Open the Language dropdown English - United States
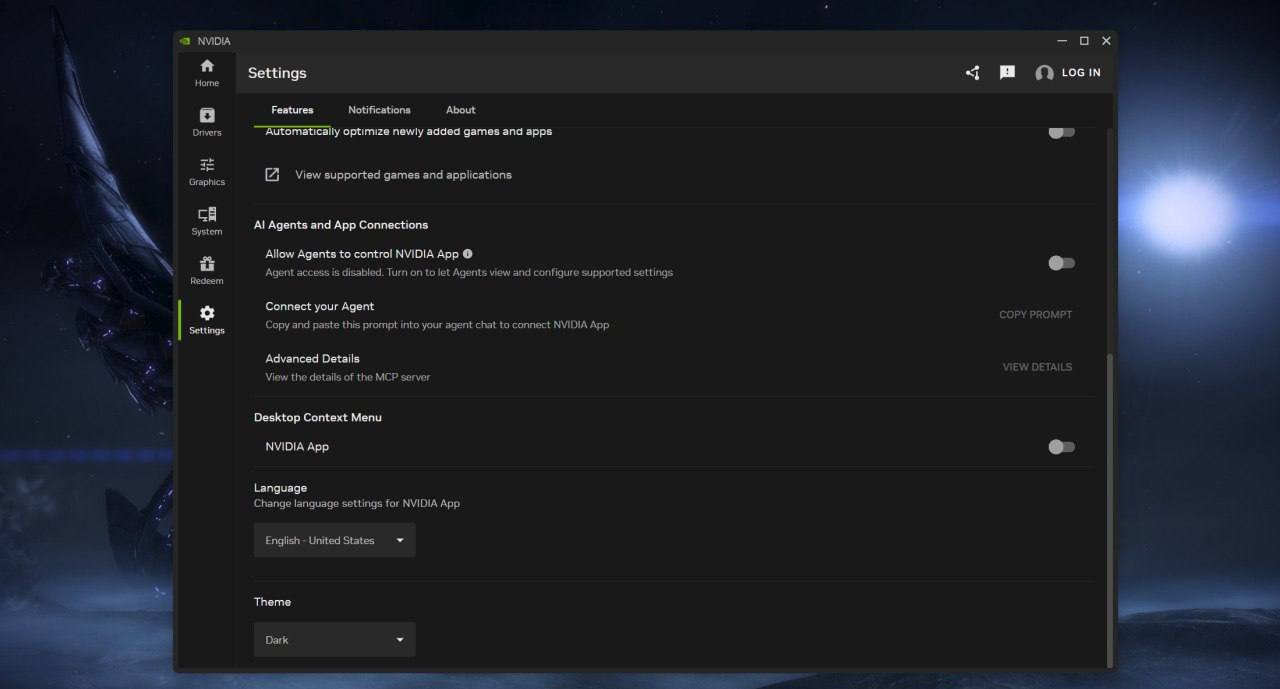This screenshot has width=1280, height=689. [x=335, y=540]
